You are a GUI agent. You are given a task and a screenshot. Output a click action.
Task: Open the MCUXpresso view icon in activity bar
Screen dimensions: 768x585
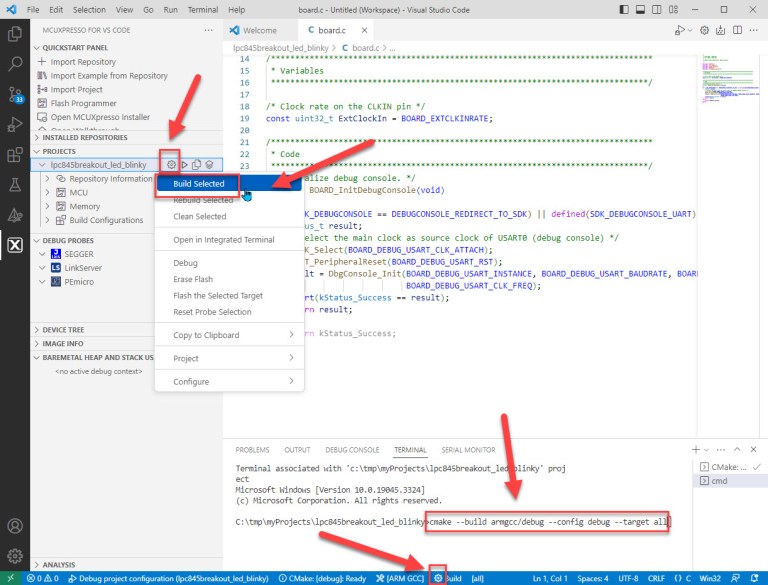pos(15,245)
